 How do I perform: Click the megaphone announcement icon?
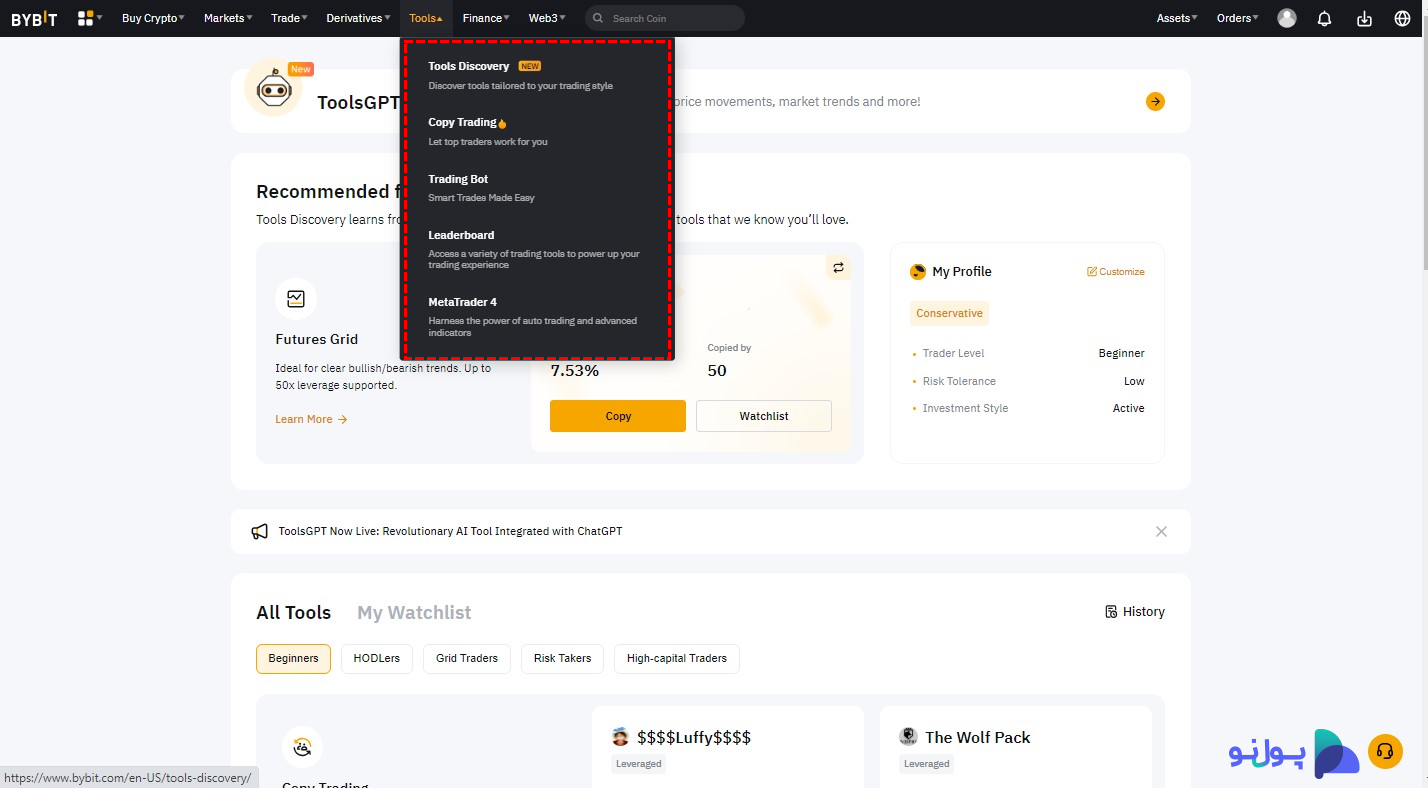[260, 532]
